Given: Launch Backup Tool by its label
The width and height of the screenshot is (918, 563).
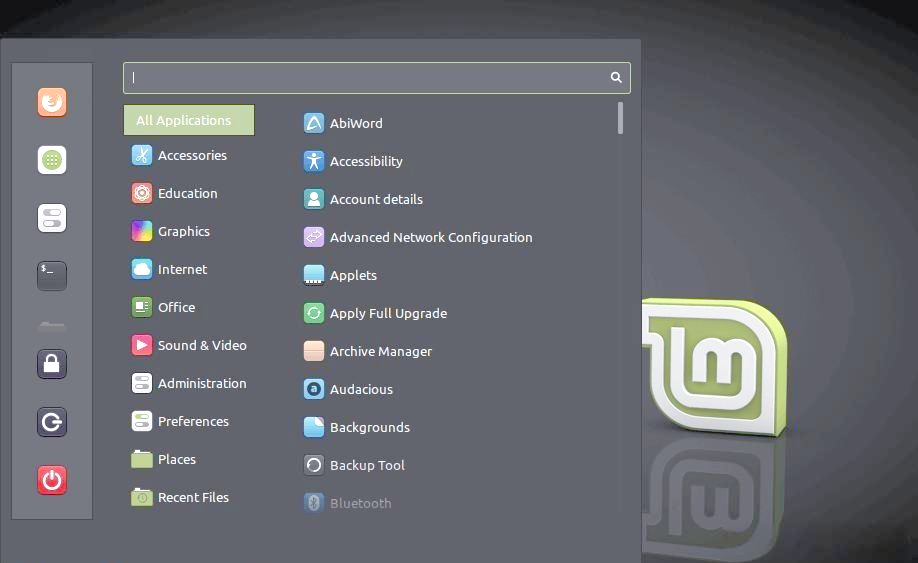Looking at the screenshot, I should click(x=367, y=465).
